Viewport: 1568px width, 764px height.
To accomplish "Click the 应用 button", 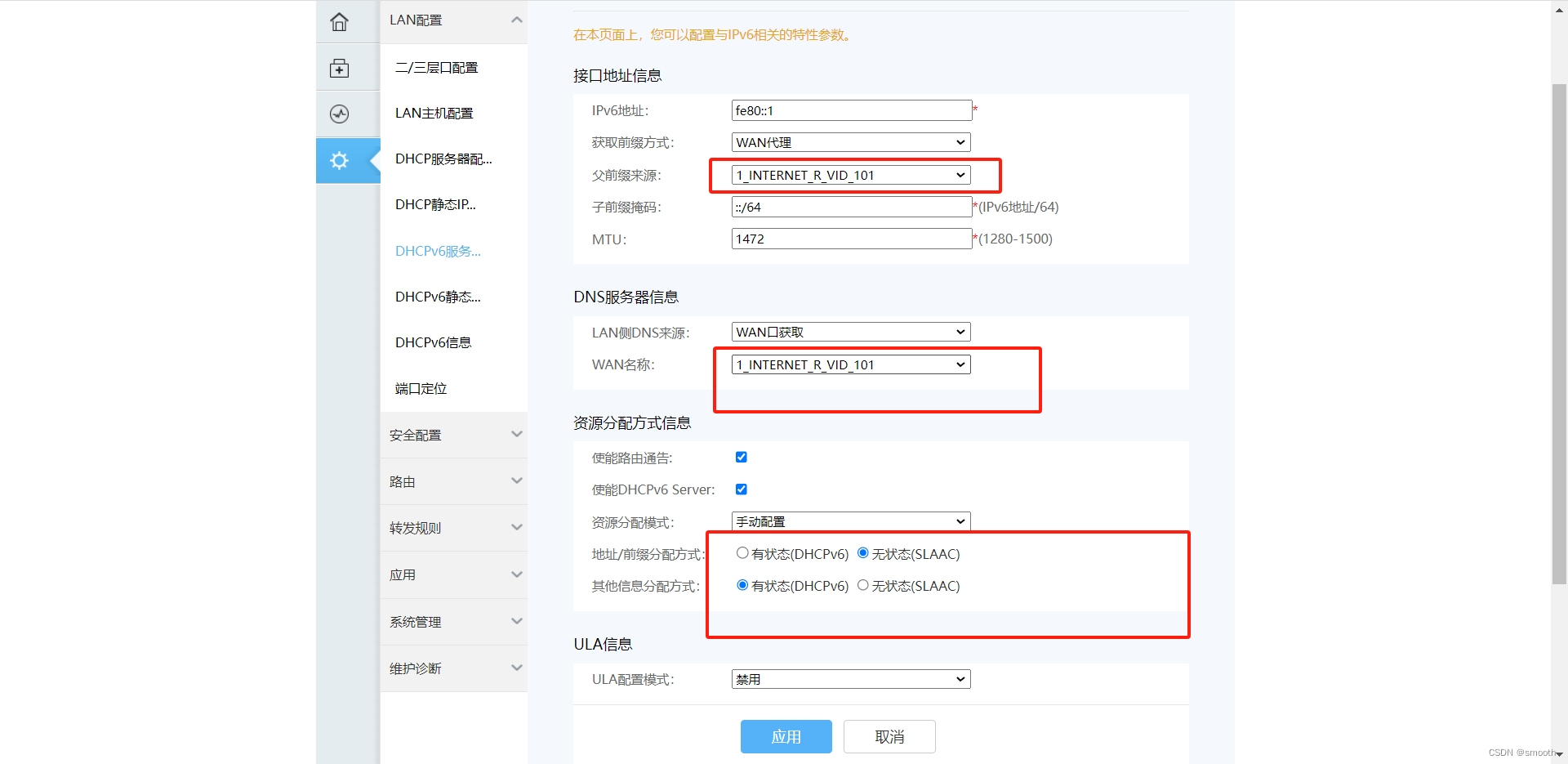I will pyautogui.click(x=786, y=735).
